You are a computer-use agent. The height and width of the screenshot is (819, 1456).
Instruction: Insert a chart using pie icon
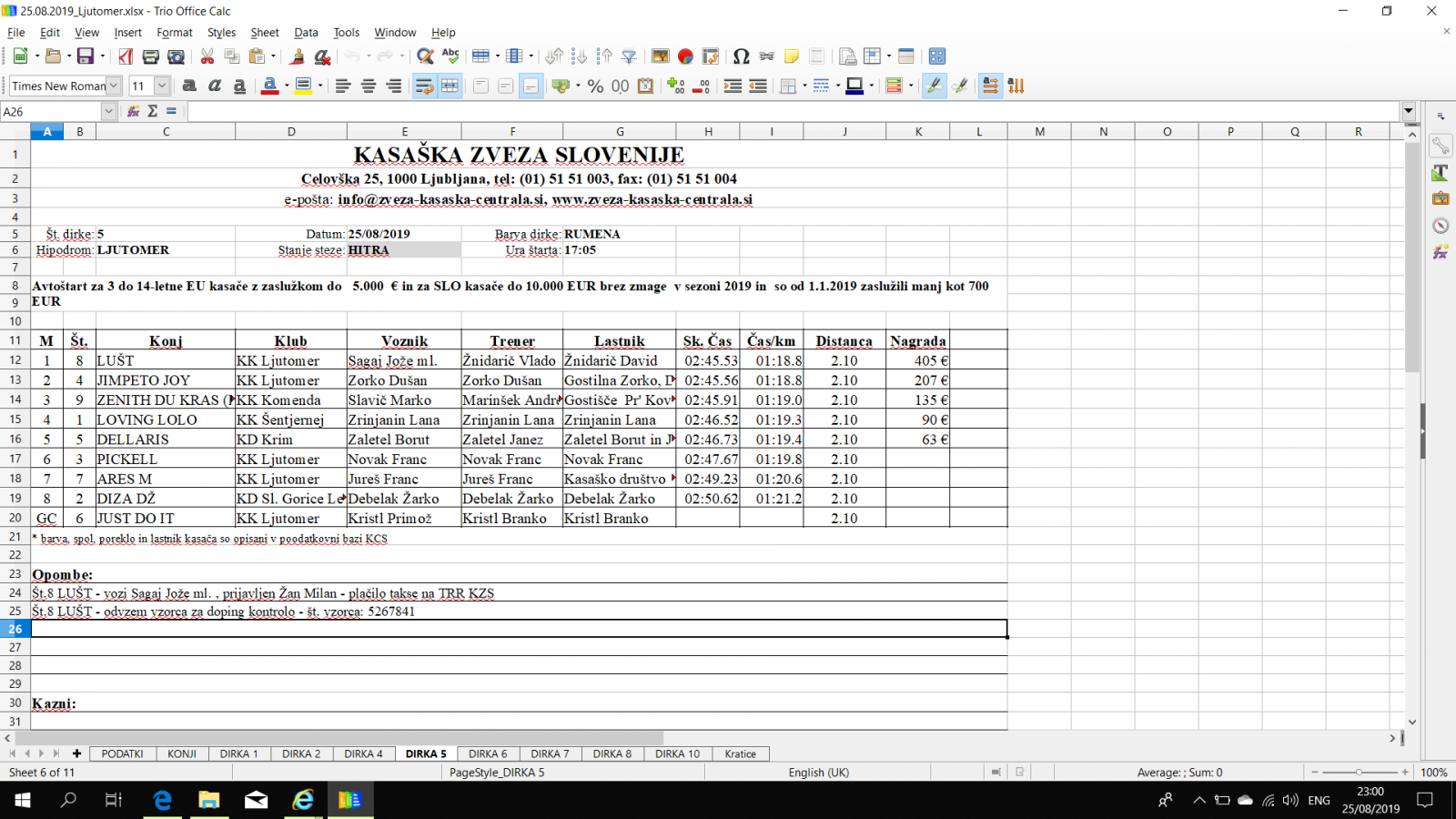pyautogui.click(x=685, y=56)
